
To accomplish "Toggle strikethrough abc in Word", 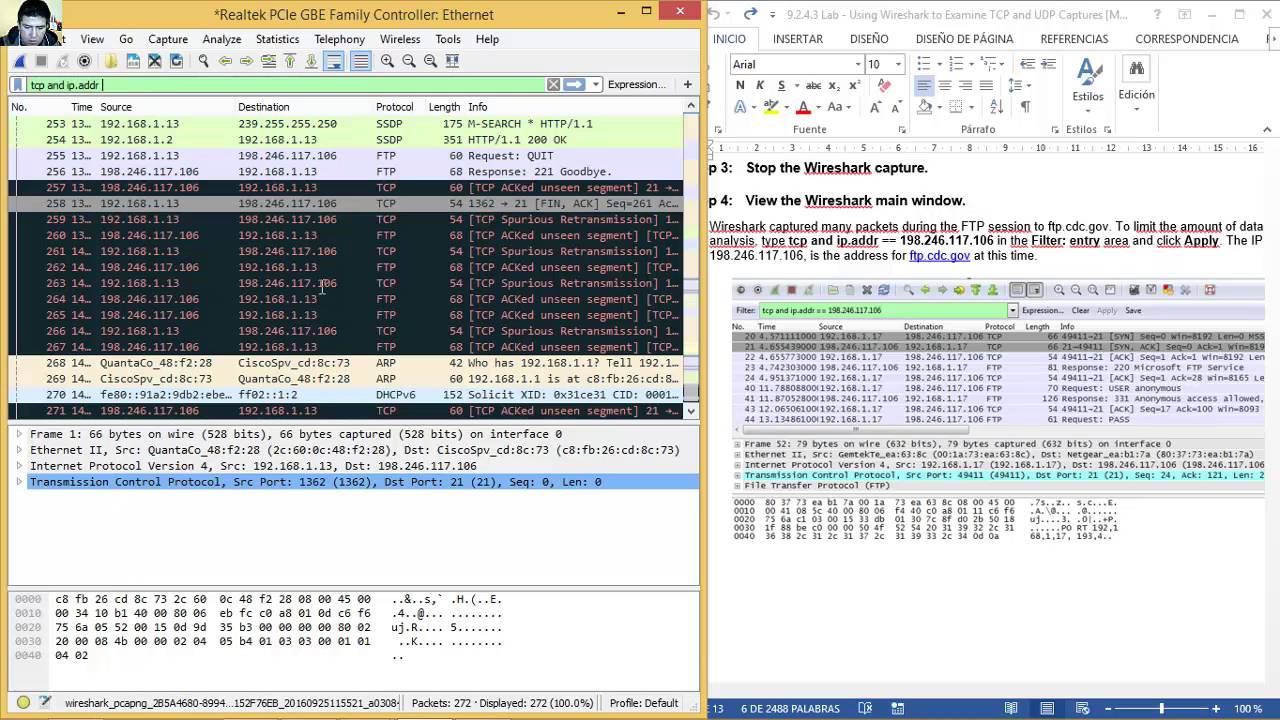I will coord(814,86).
